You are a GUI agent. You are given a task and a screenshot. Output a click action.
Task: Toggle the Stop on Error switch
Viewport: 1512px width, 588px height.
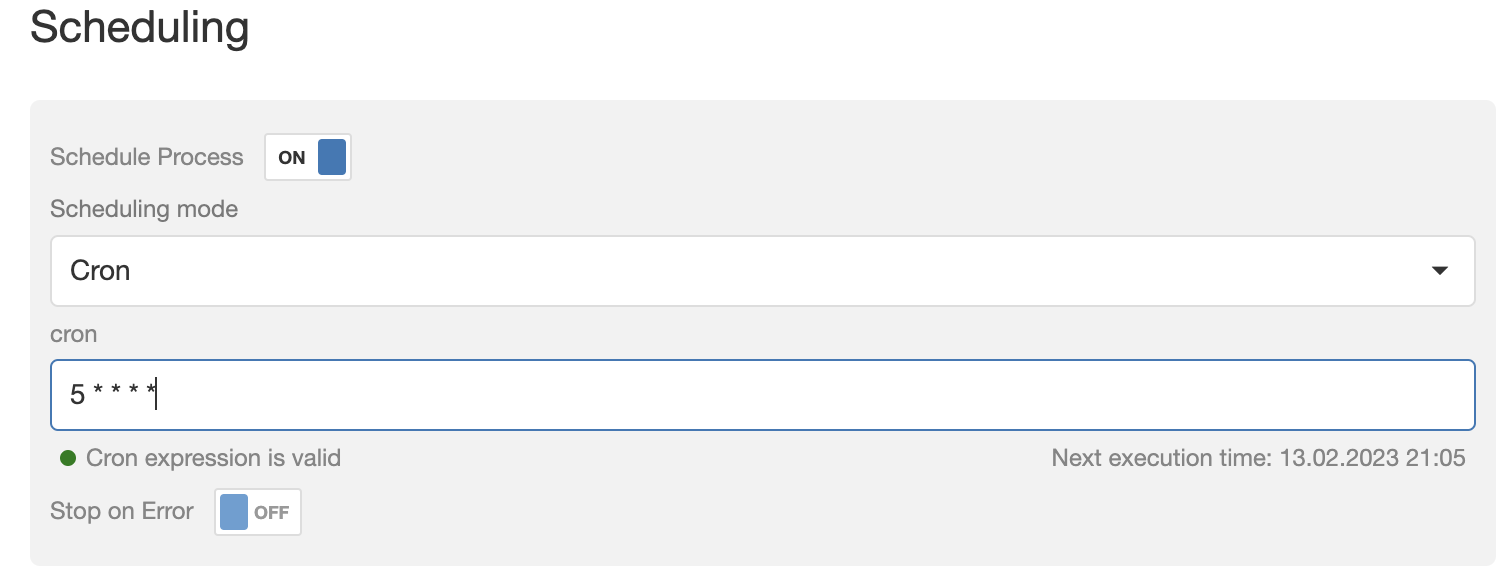[258, 512]
